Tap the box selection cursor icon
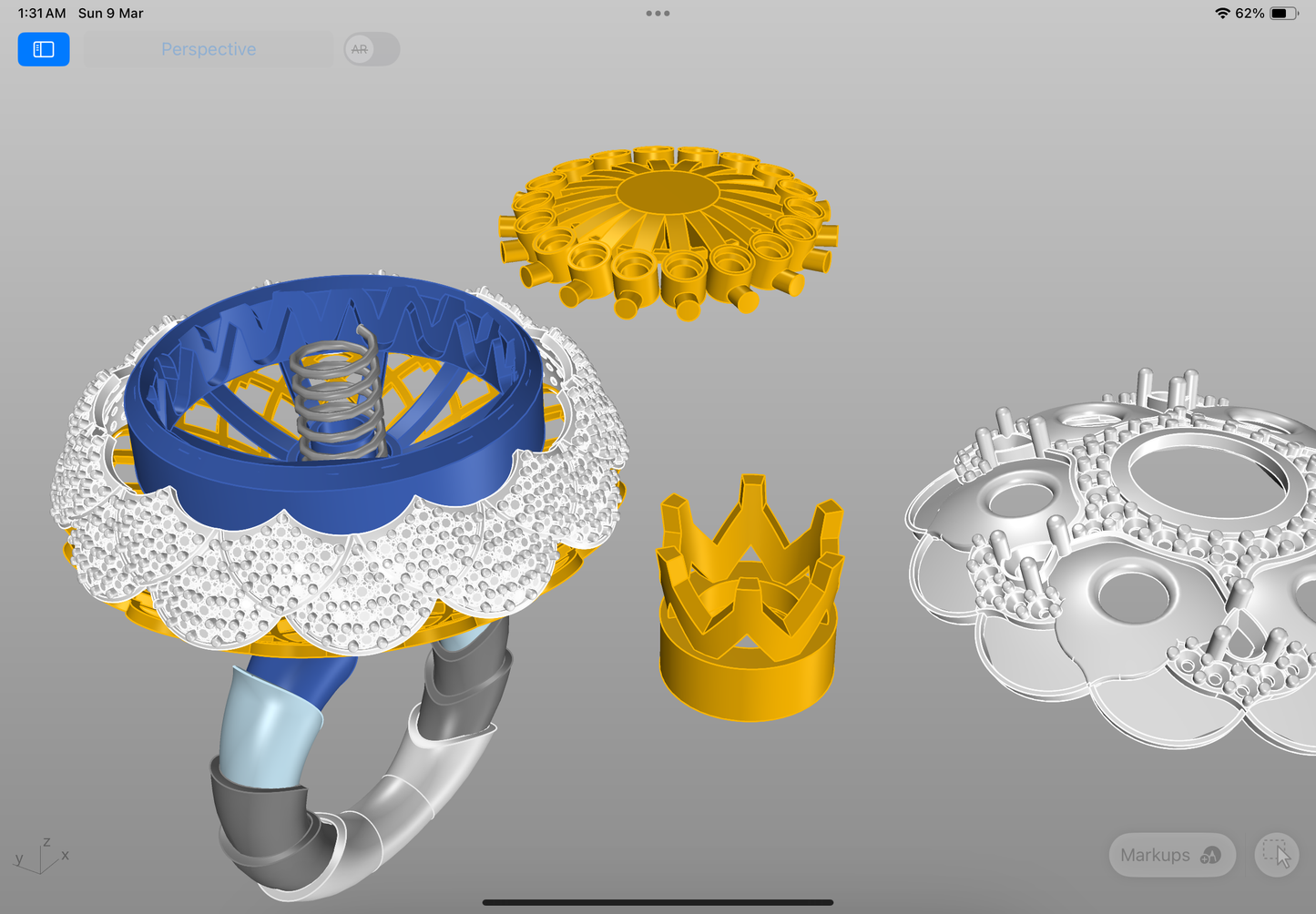This screenshot has height=914, width=1316. click(1276, 855)
